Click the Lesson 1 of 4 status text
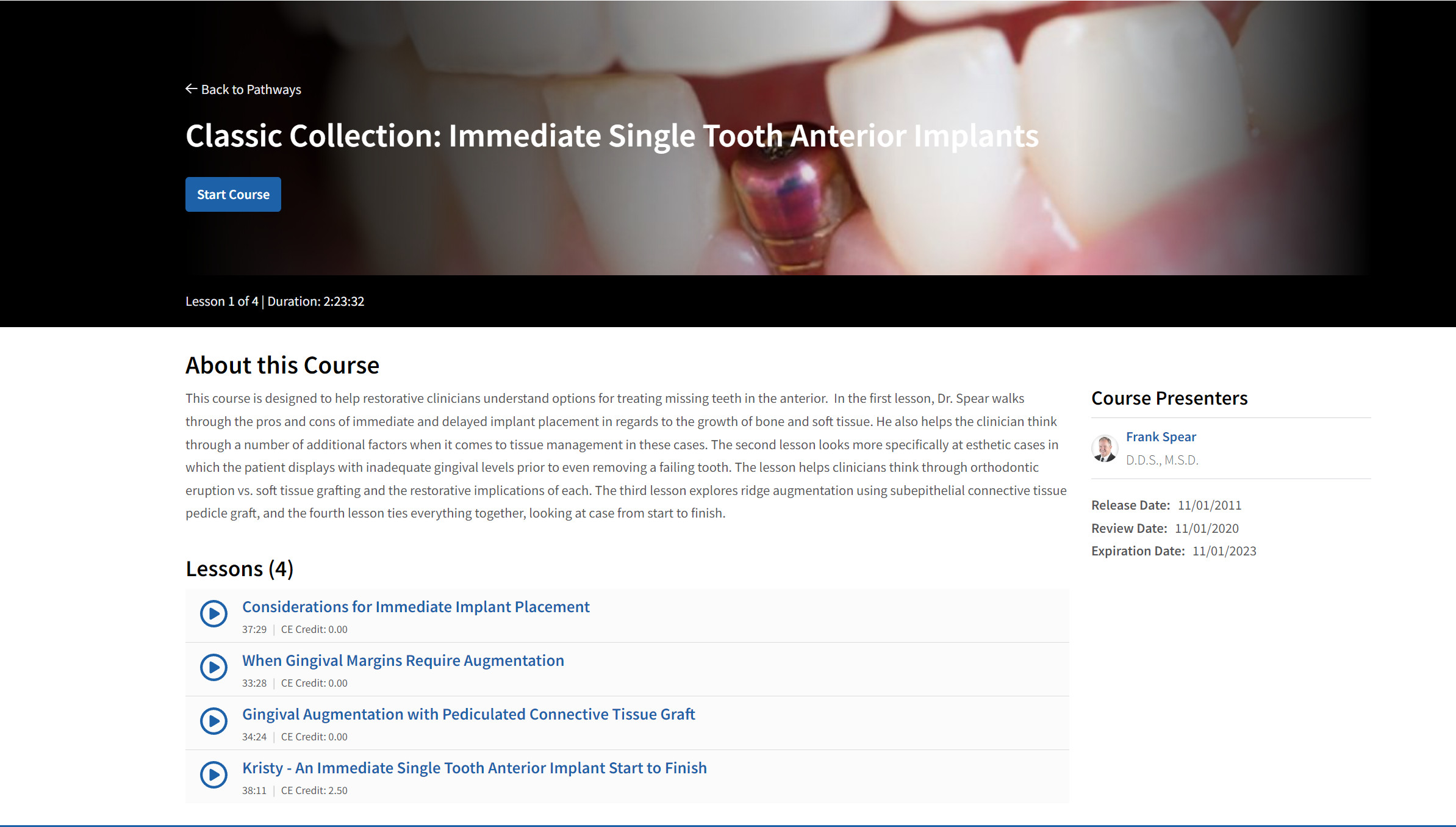1456x827 pixels. point(222,302)
